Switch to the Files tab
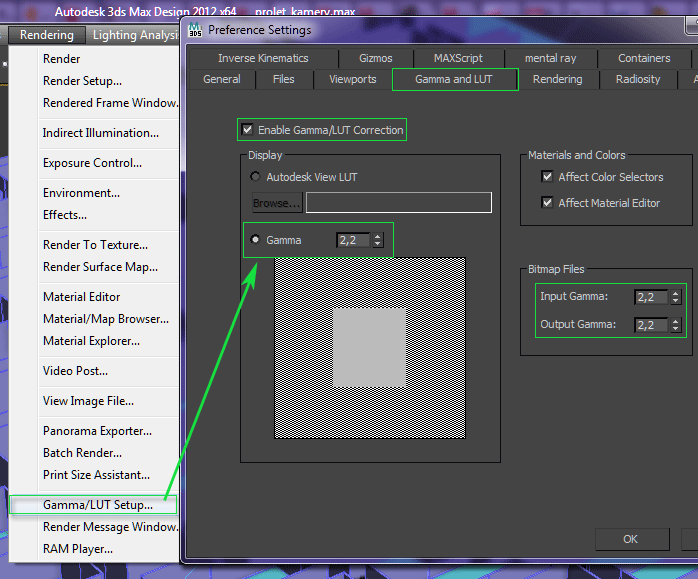This screenshot has height=579, width=698. click(x=284, y=79)
